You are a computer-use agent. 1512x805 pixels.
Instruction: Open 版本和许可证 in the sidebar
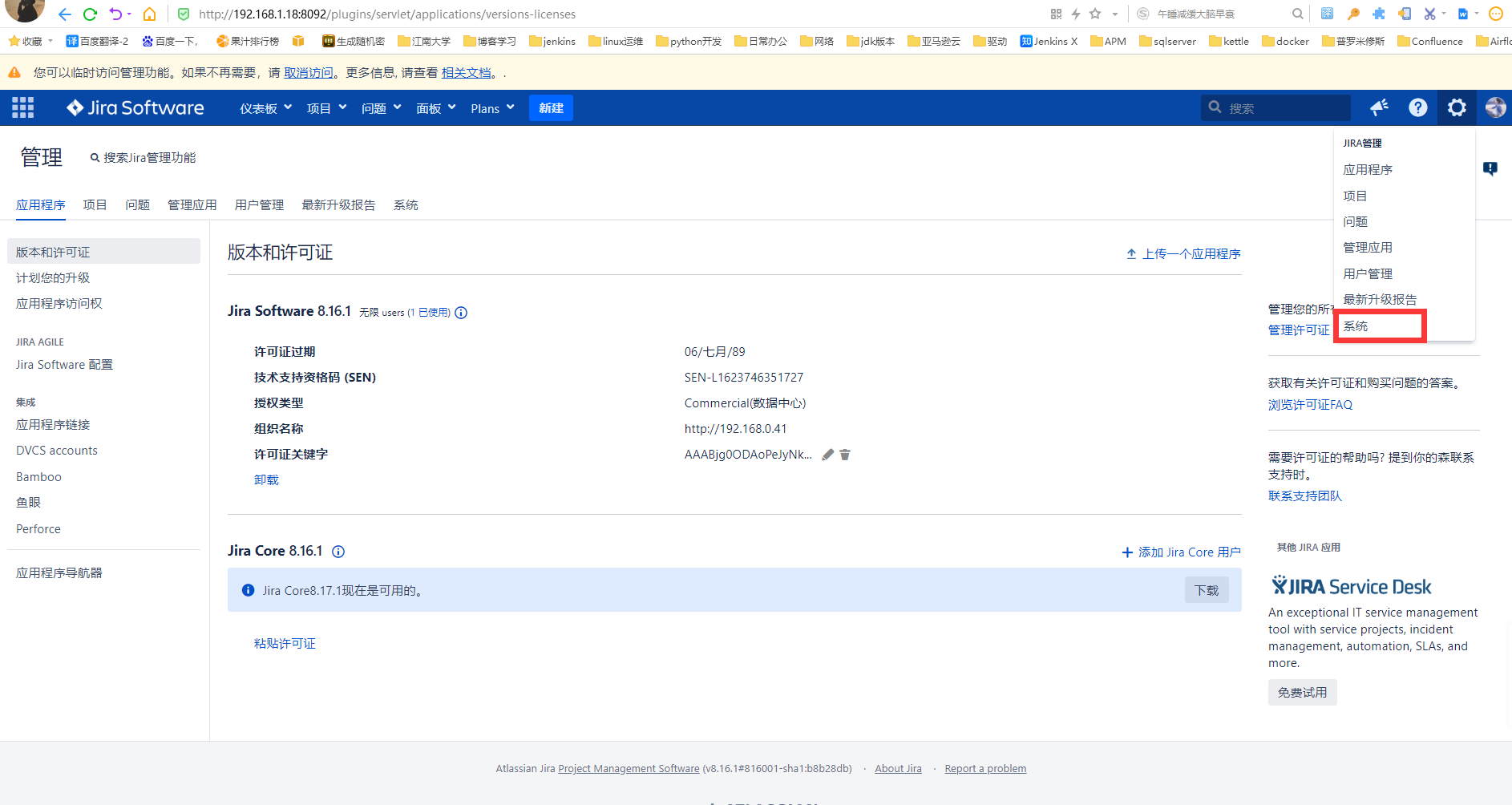tap(103, 252)
